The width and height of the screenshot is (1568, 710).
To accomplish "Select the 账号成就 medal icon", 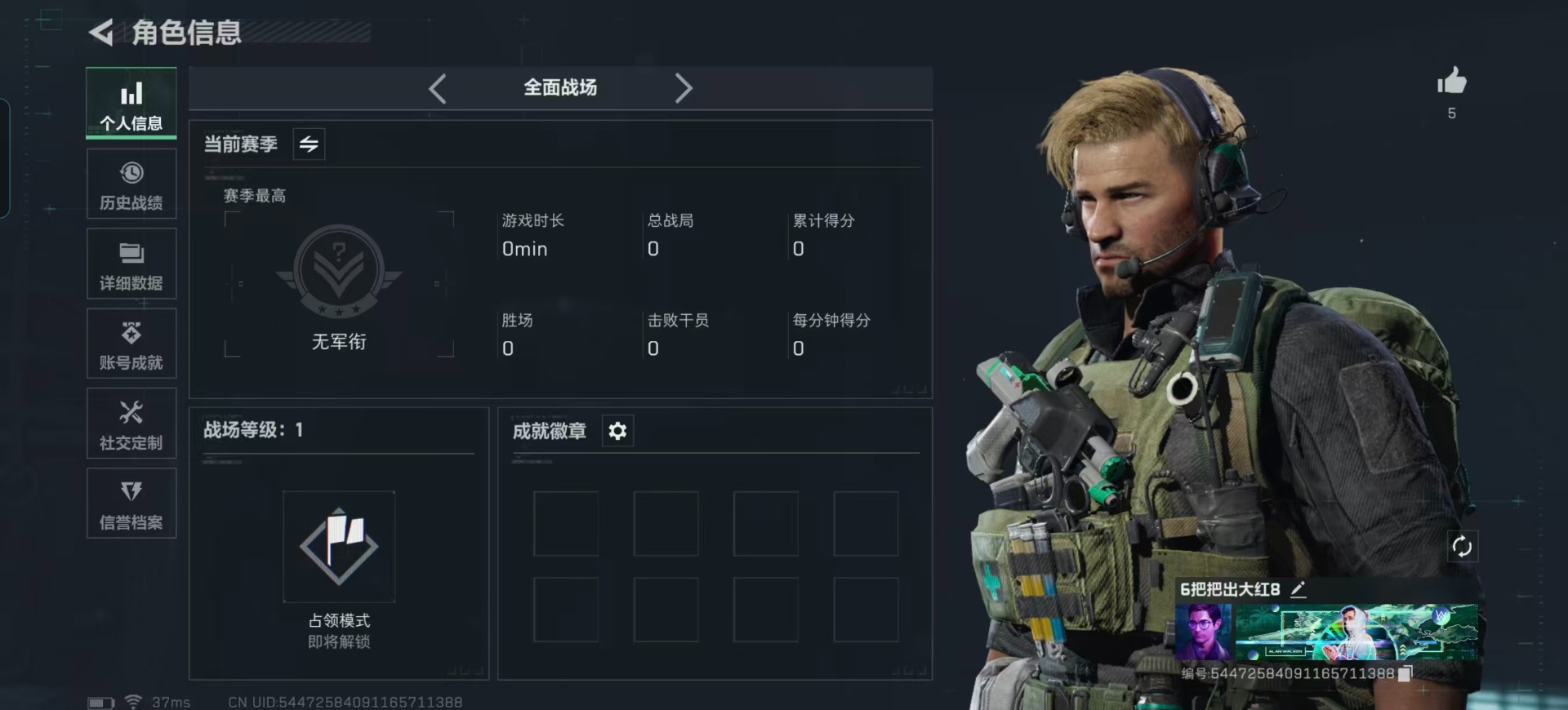I will (x=131, y=333).
